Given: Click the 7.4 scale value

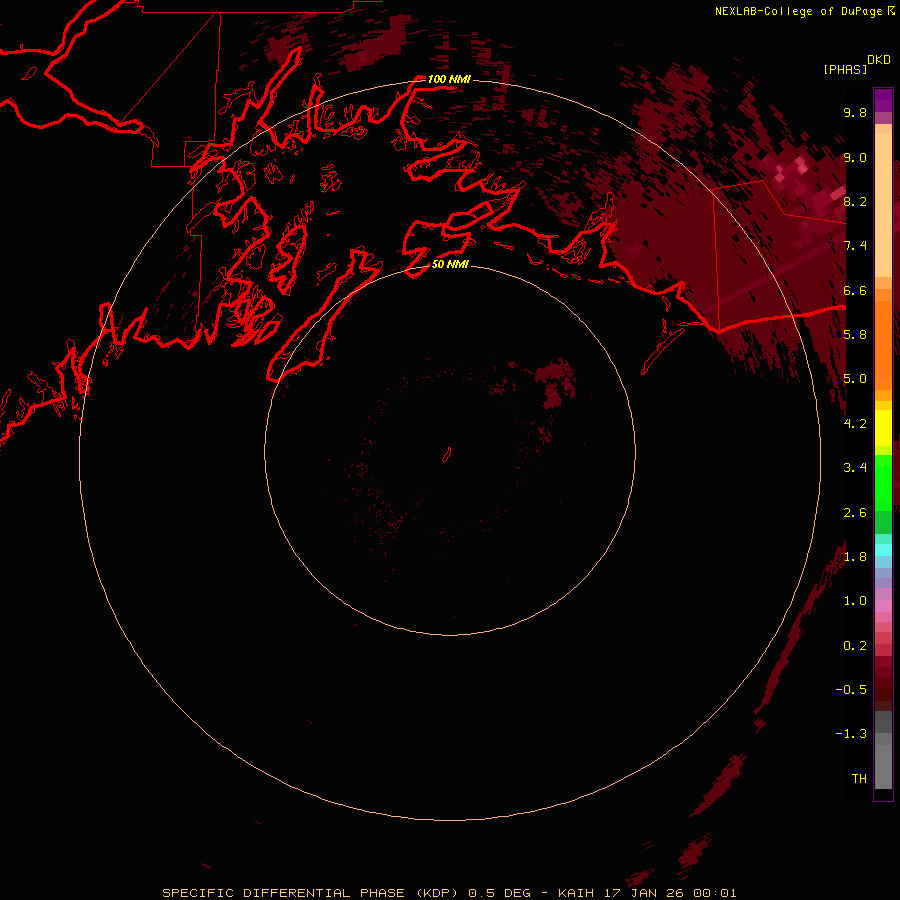Looking at the screenshot, I should [x=855, y=246].
